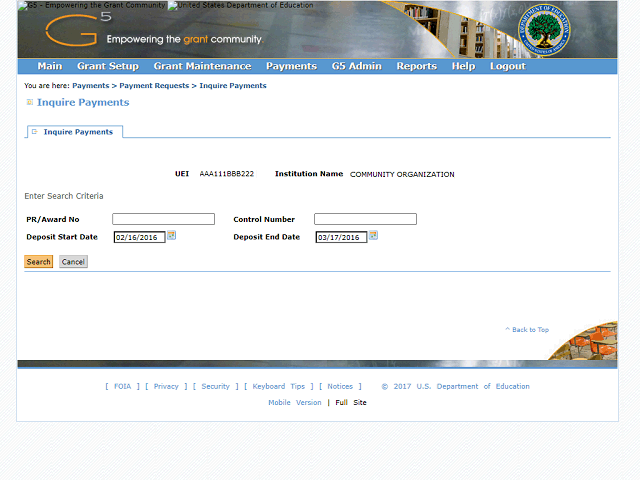Click the Department of Education seal logo

point(544,30)
